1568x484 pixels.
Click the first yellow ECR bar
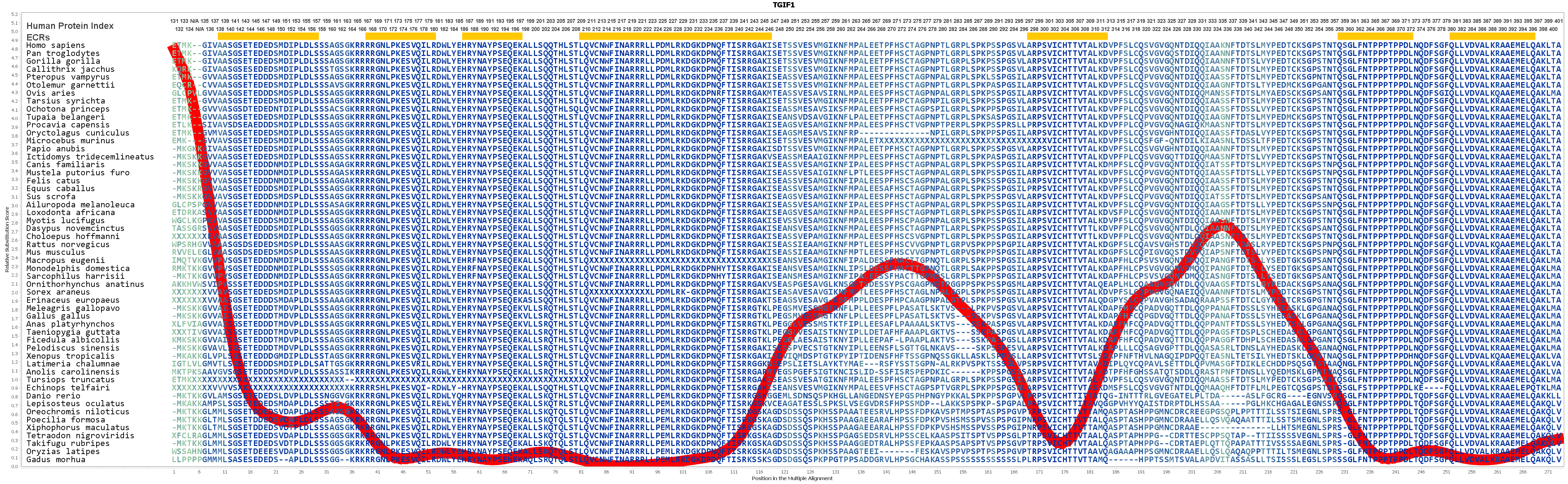pos(268,37)
